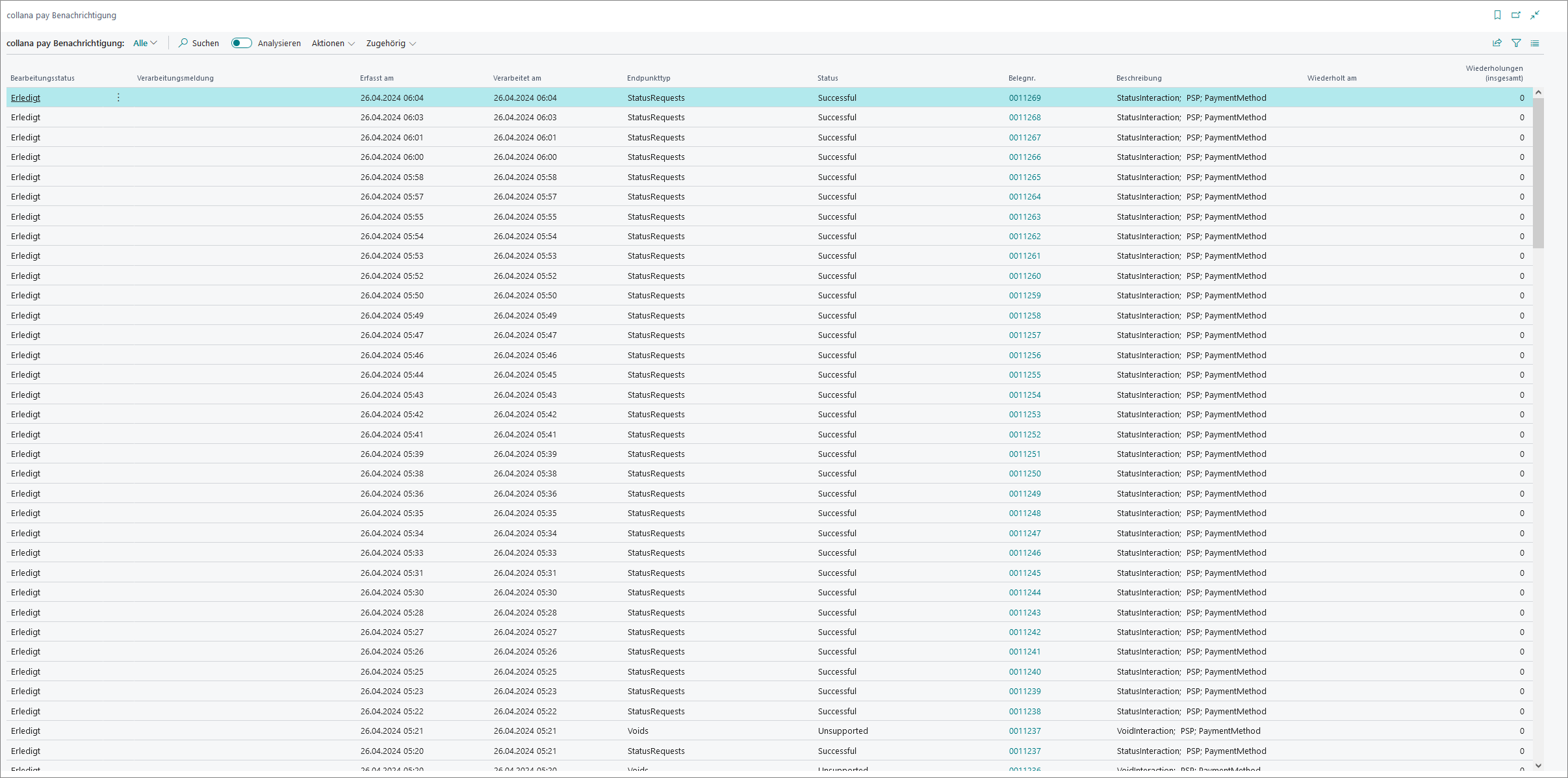The width and height of the screenshot is (1568, 778).
Task: Select Erfasst am 26.04.2024 05:20 cell
Action: pyautogui.click(x=392, y=751)
